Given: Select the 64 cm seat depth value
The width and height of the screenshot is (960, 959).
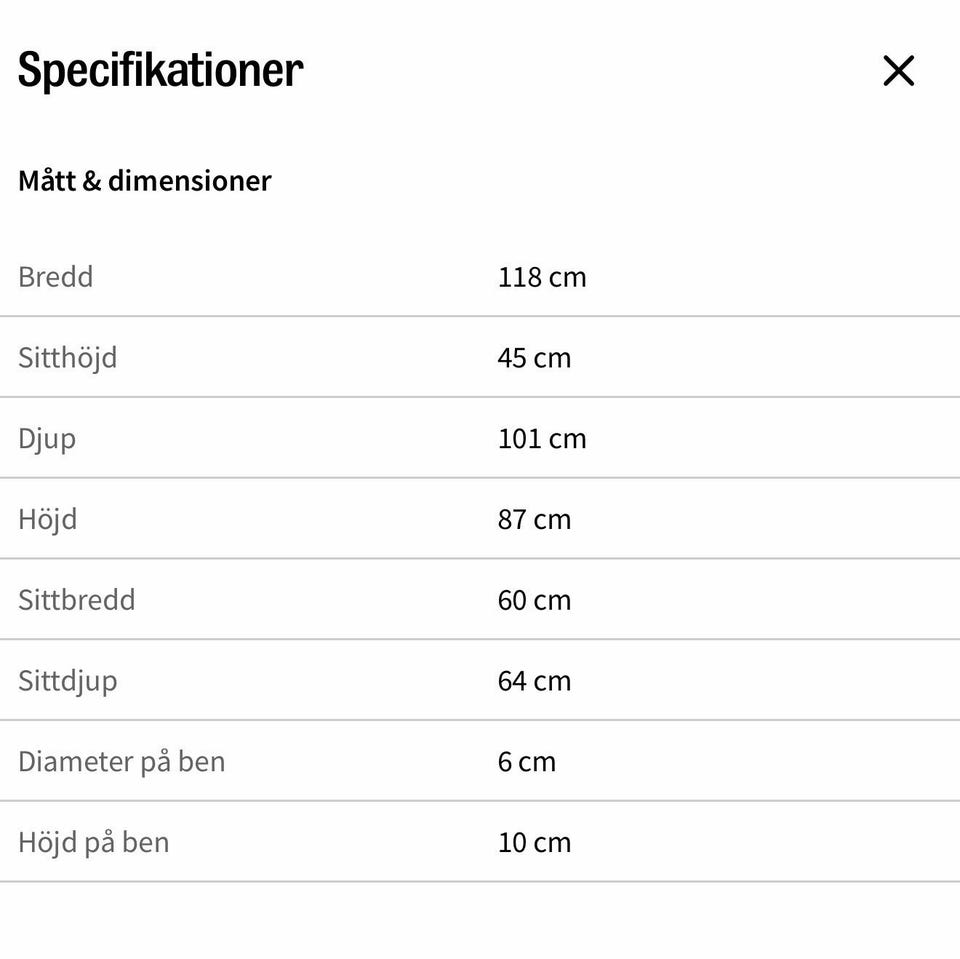Looking at the screenshot, I should click(534, 681).
